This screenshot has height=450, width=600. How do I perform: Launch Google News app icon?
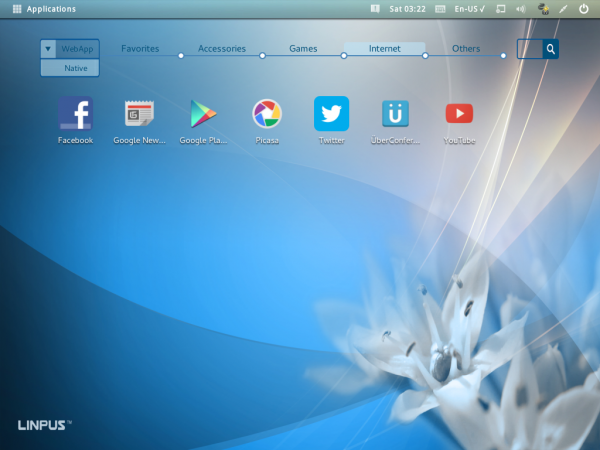pos(139,113)
